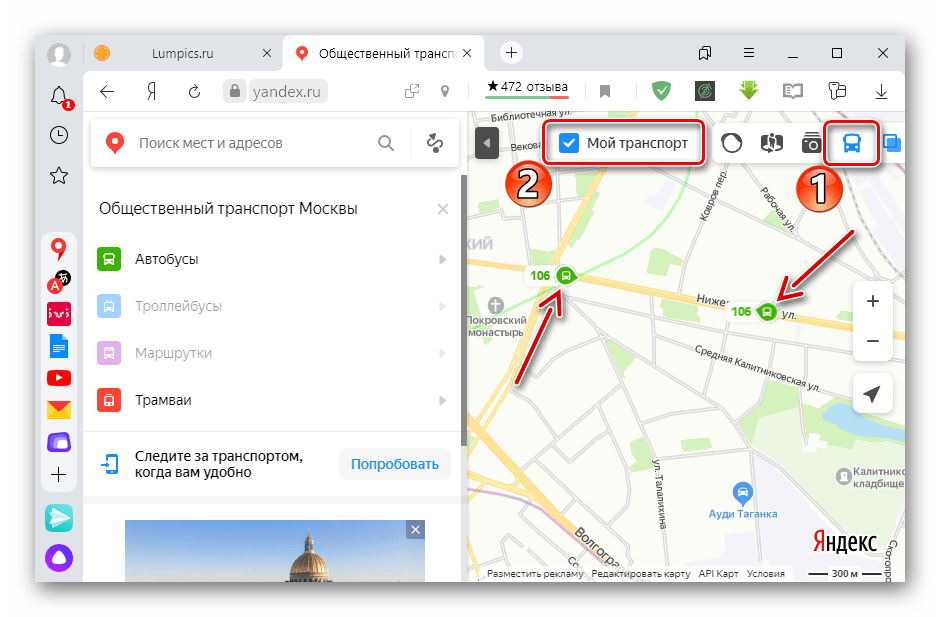Click the magnifier search icon
Screen dimensions: 940x617
tap(386, 143)
